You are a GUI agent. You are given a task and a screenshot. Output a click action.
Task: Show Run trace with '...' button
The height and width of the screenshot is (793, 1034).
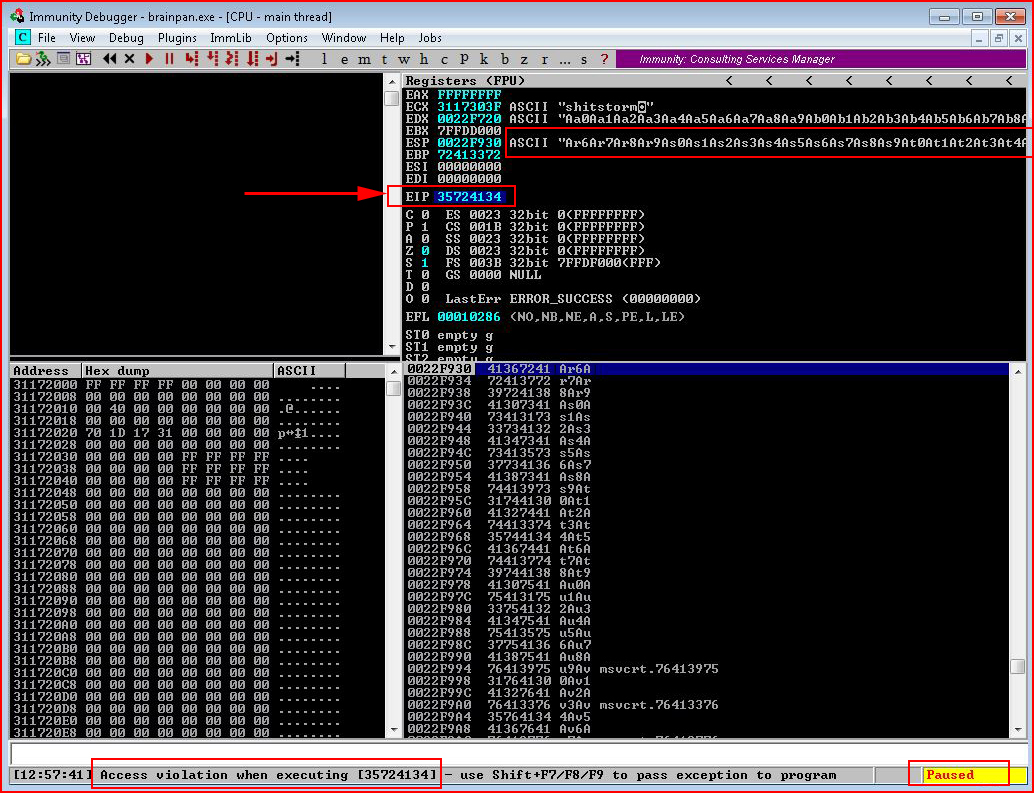click(564, 59)
